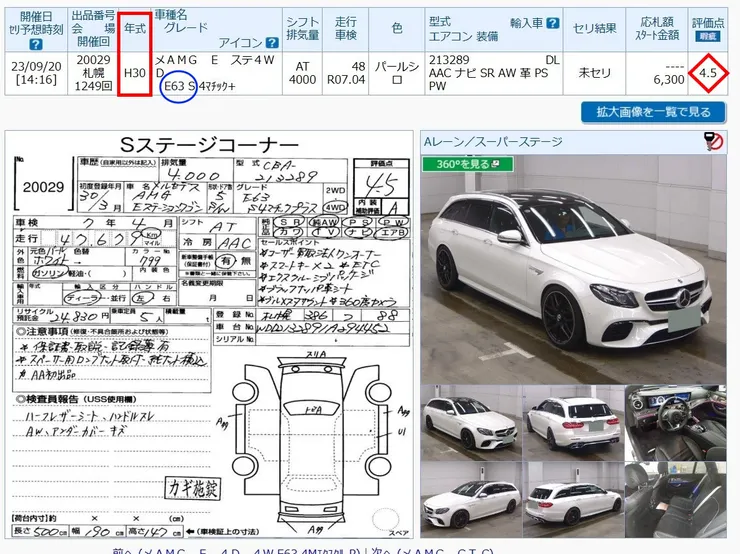Click the 213289 model code
The height and width of the screenshot is (554, 740).
449,60
